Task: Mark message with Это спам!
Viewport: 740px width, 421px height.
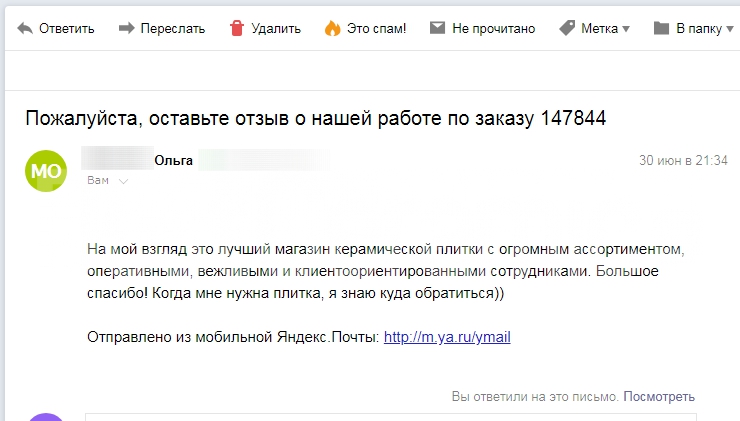Action: (377, 28)
